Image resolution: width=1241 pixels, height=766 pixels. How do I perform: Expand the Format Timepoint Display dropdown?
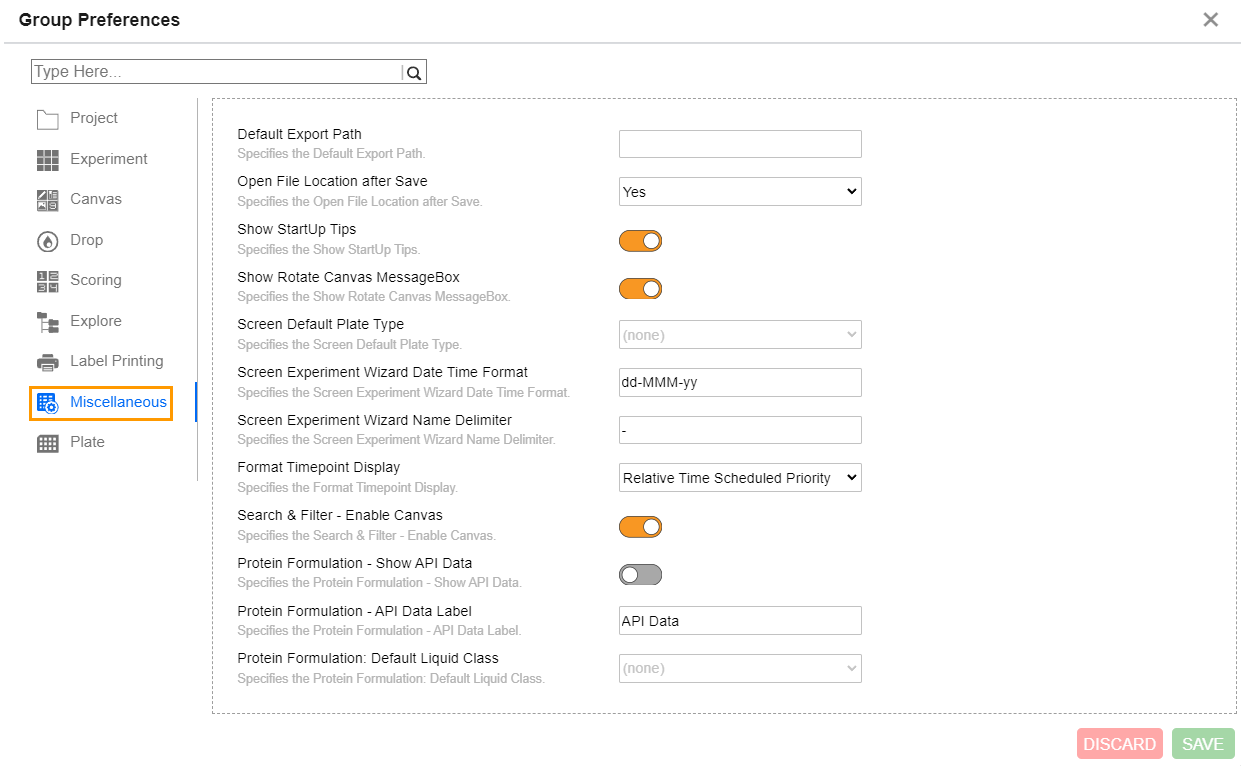pyautogui.click(x=740, y=478)
